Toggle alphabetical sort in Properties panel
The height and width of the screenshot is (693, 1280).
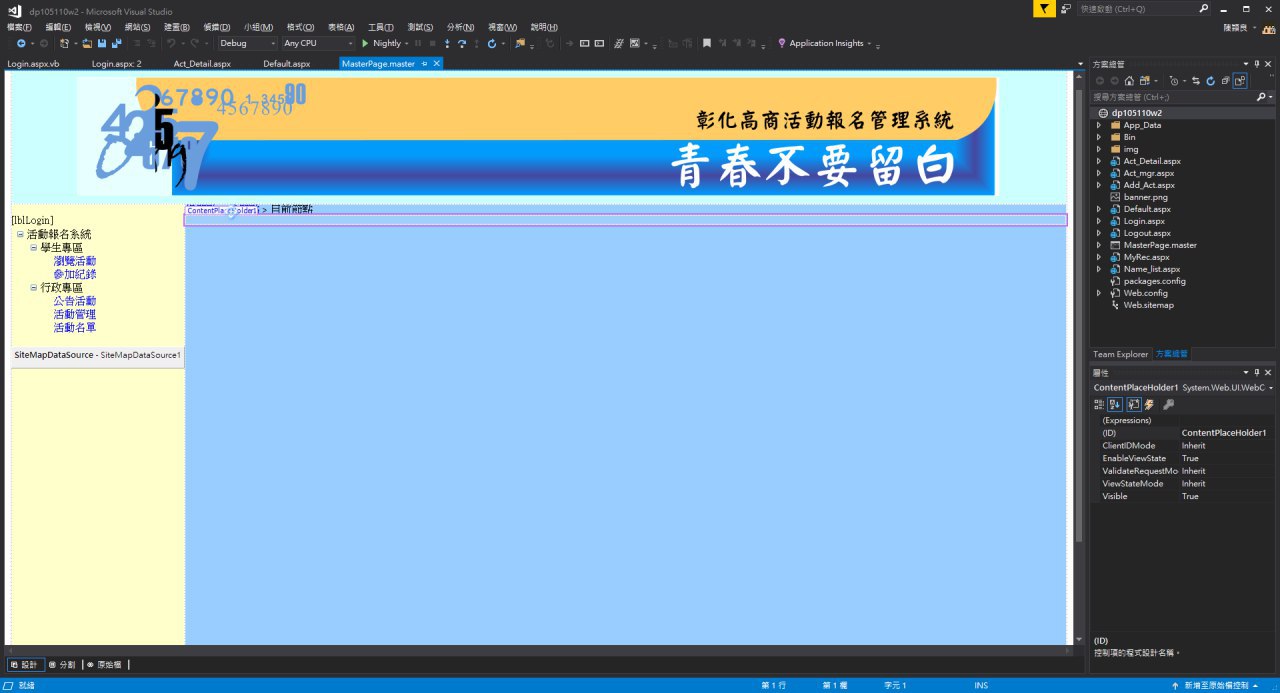[1115, 405]
